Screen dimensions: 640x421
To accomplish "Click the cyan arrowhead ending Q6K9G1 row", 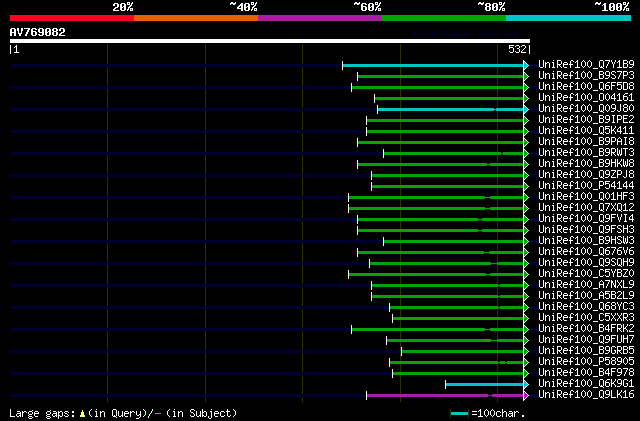I will point(526,385).
